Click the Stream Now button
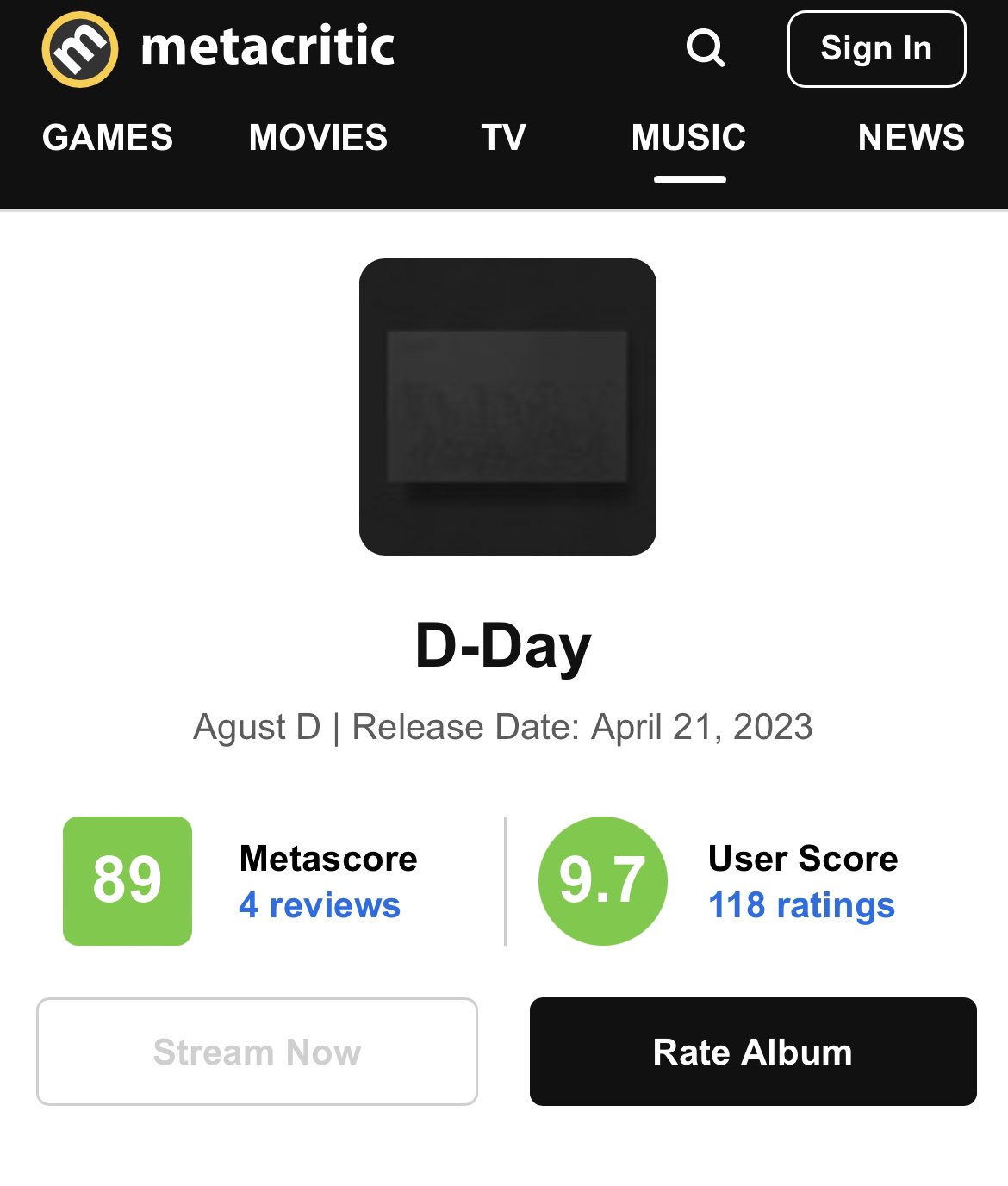Screen dimensions: 1008x1186 [x=257, y=1052]
